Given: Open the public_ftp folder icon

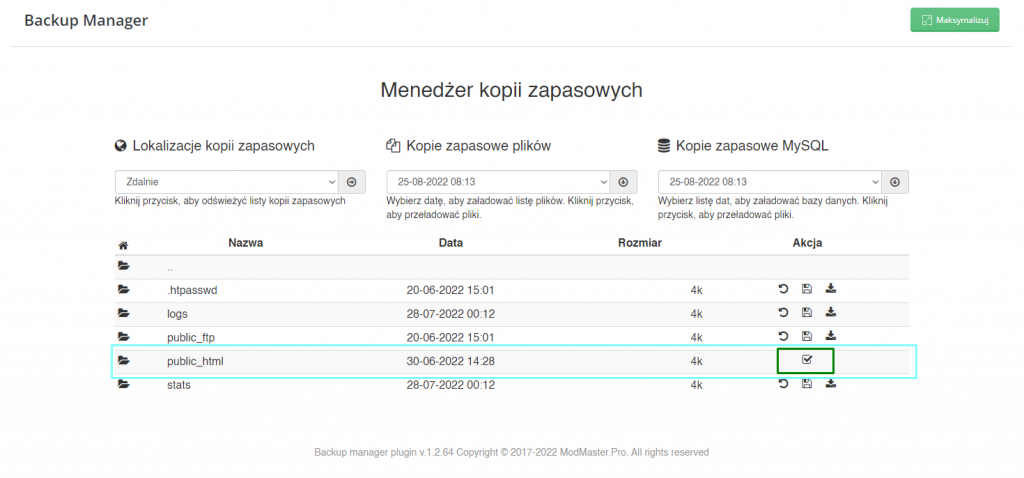Looking at the screenshot, I should (123, 336).
